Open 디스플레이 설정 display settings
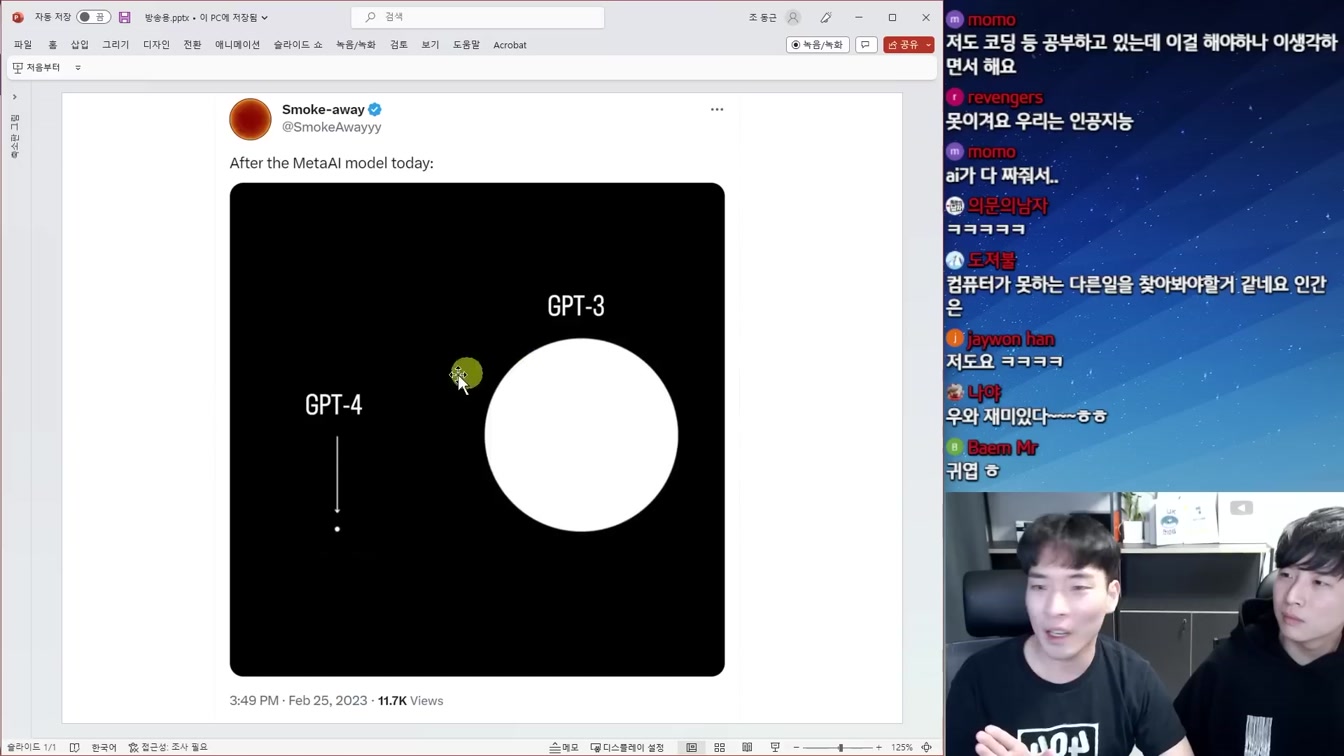Image resolution: width=1344 pixels, height=756 pixels. (x=627, y=747)
